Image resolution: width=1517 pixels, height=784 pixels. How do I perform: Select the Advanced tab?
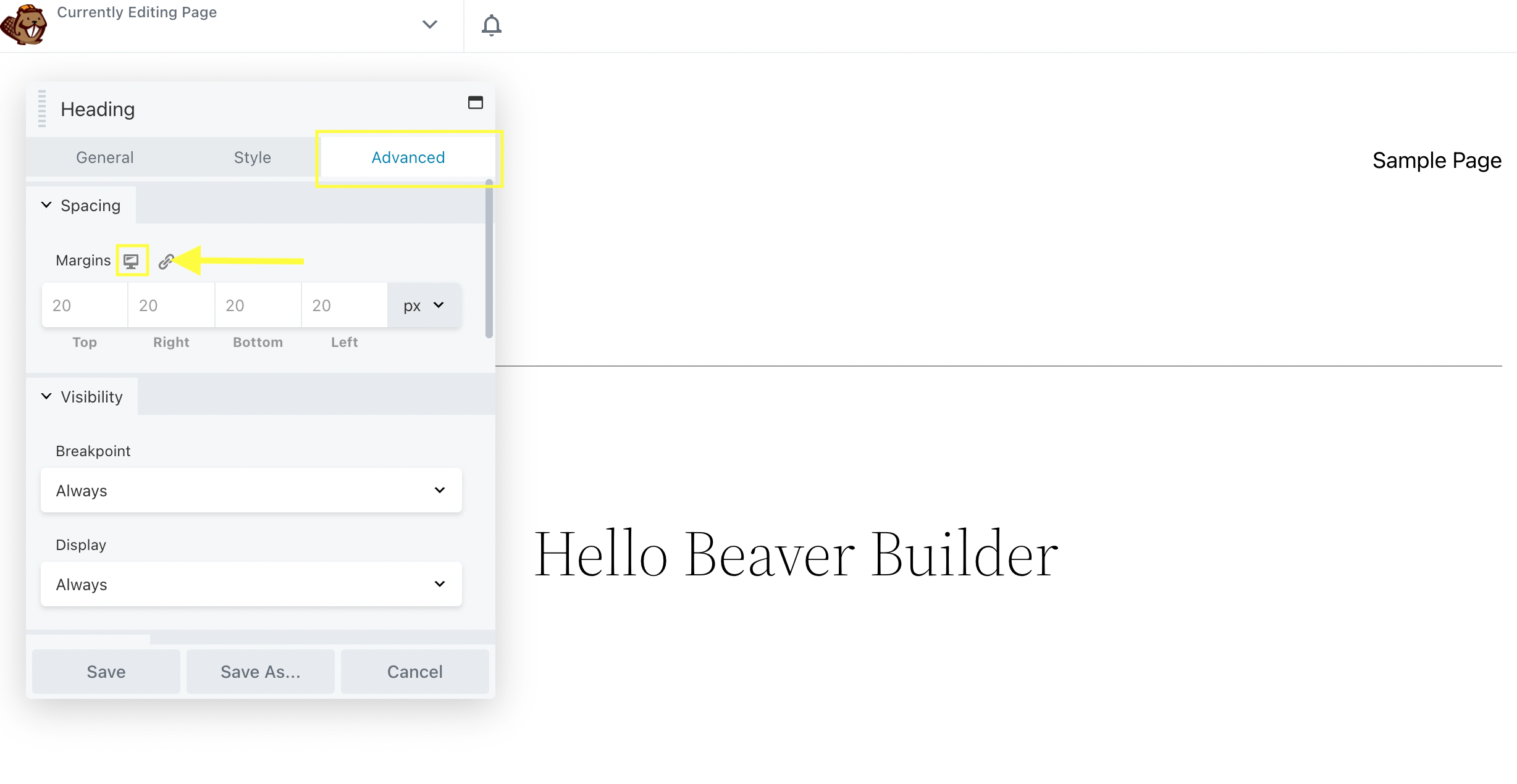(408, 157)
